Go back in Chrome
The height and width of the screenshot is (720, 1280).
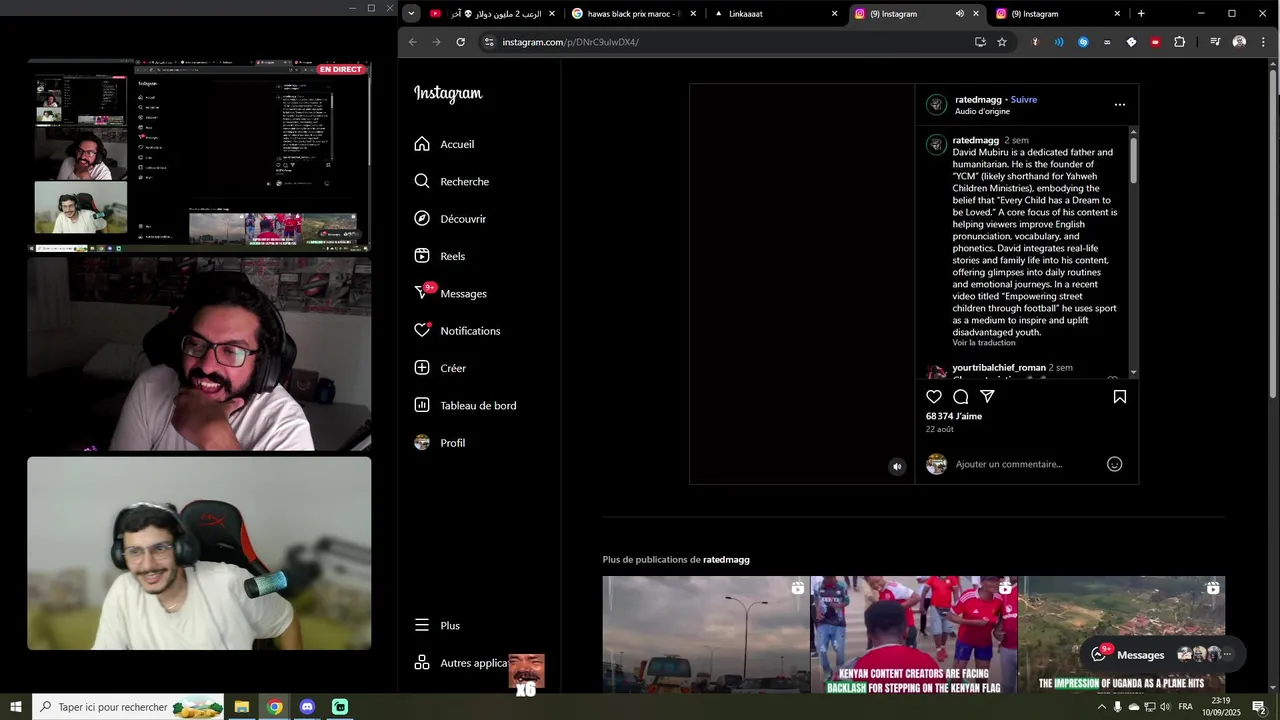click(x=413, y=42)
